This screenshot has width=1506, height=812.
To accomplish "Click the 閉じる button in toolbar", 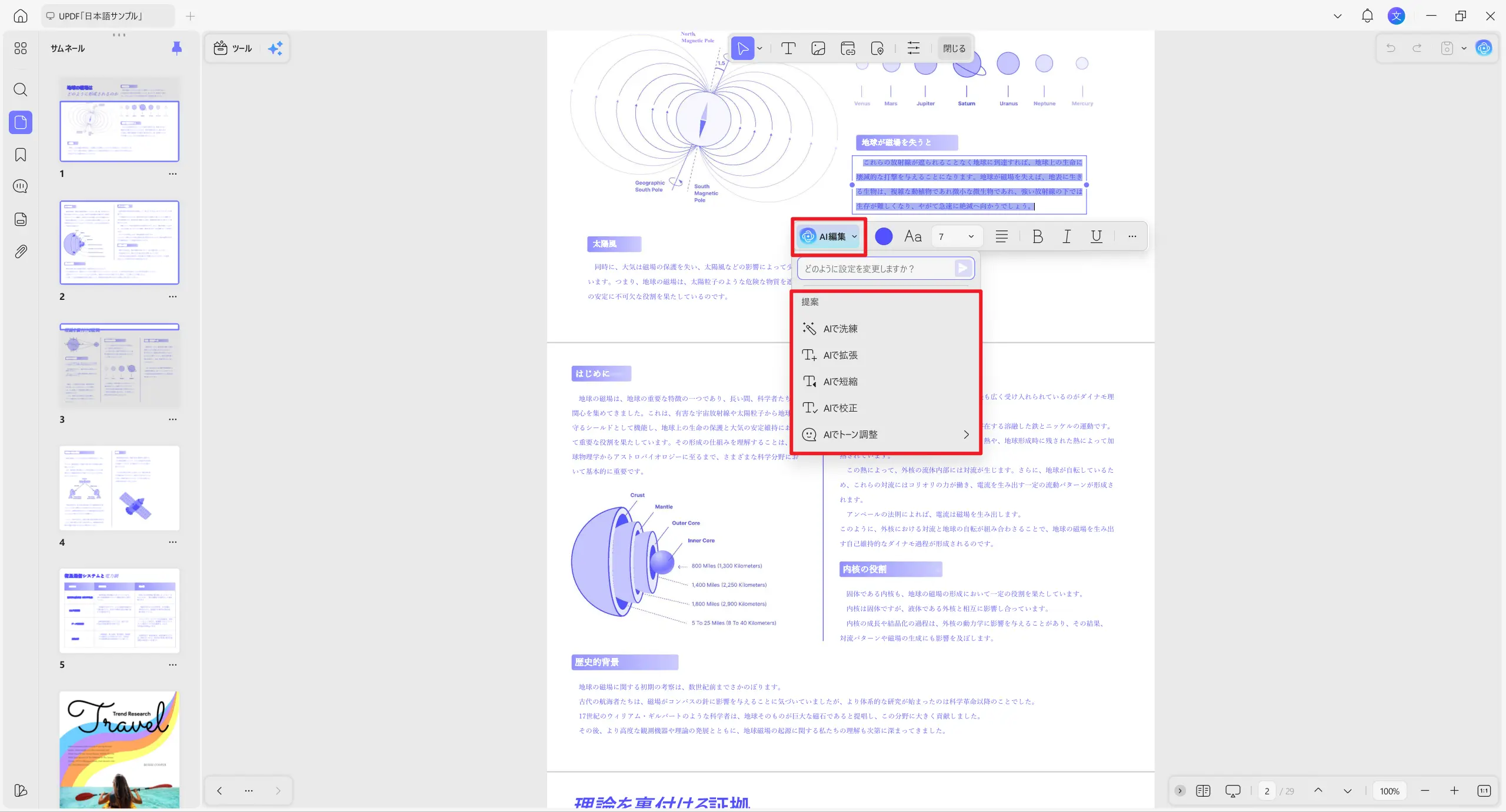I will (x=954, y=48).
